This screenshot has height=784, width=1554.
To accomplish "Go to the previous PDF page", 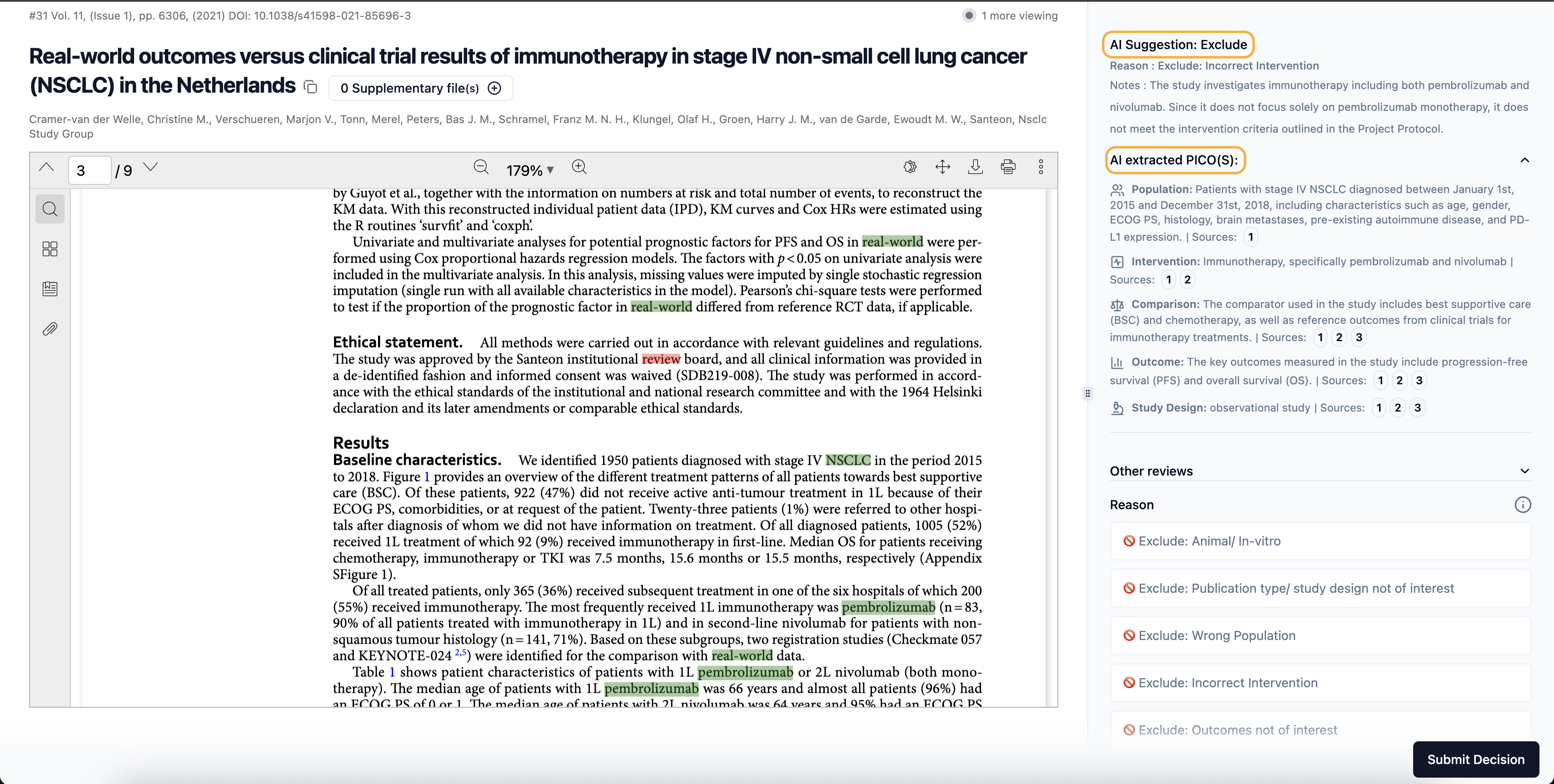I will pos(46,168).
